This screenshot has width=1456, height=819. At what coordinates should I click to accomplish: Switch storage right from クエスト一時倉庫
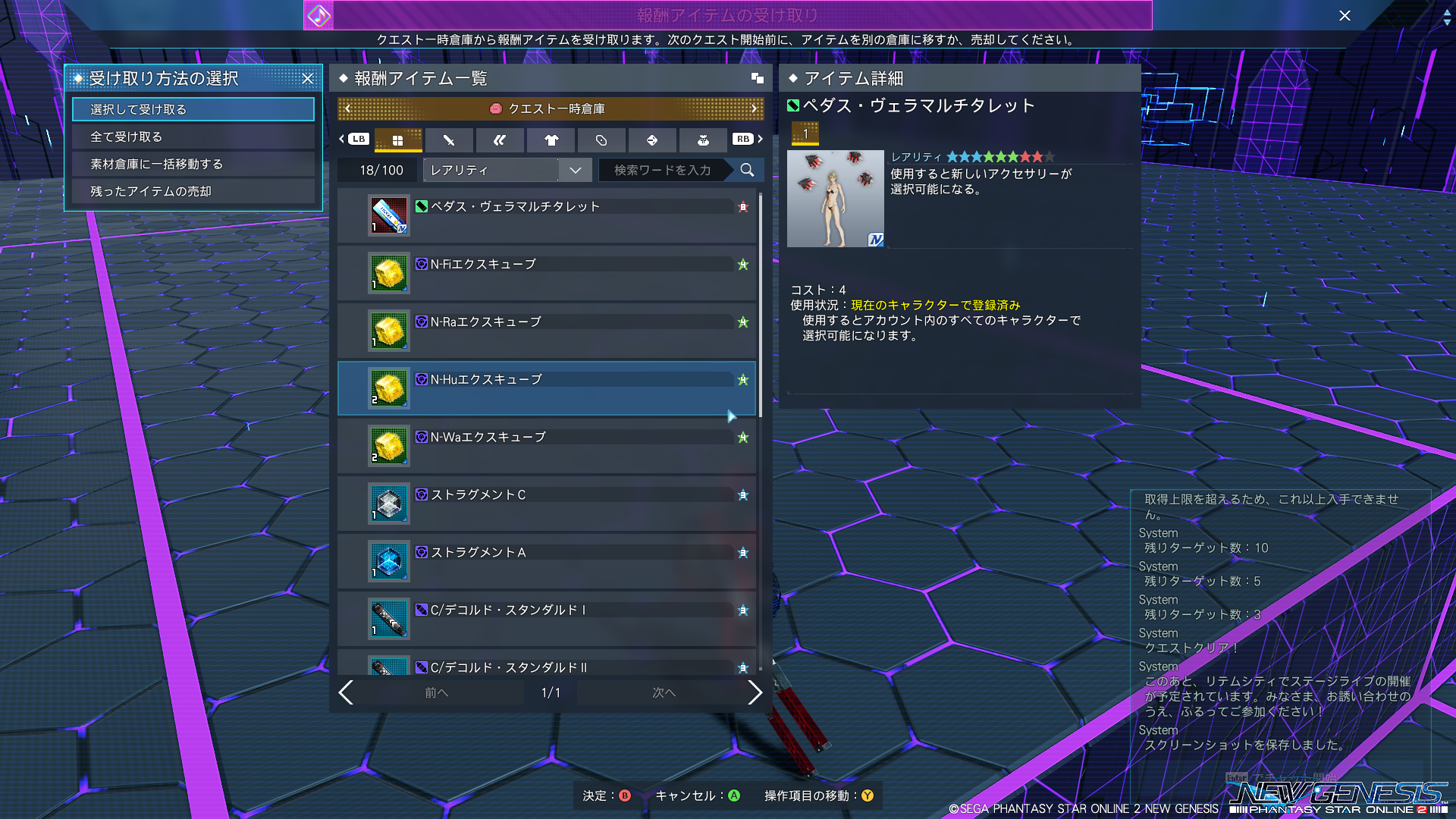pyautogui.click(x=754, y=108)
